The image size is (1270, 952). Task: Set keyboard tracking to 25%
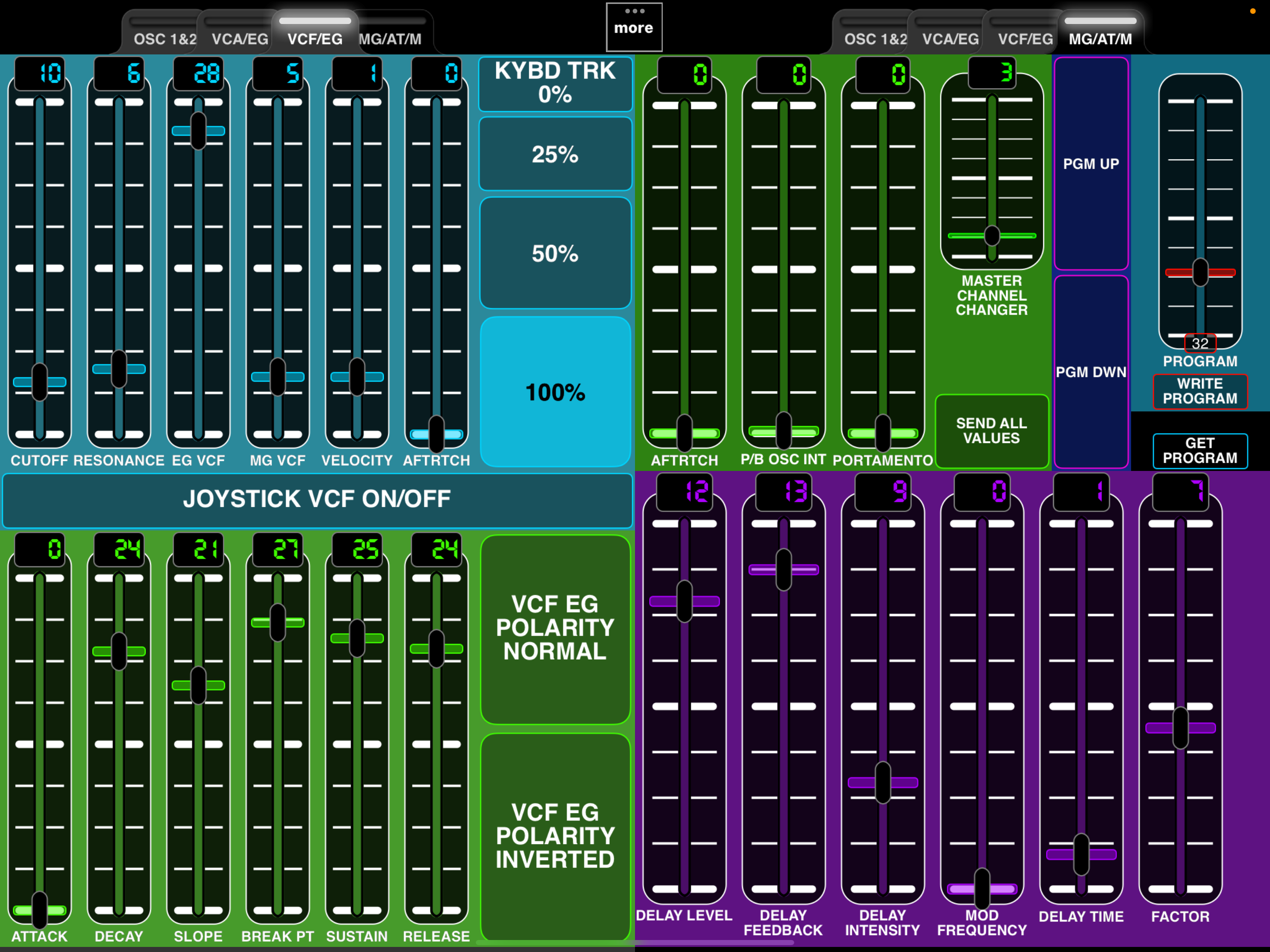(555, 154)
